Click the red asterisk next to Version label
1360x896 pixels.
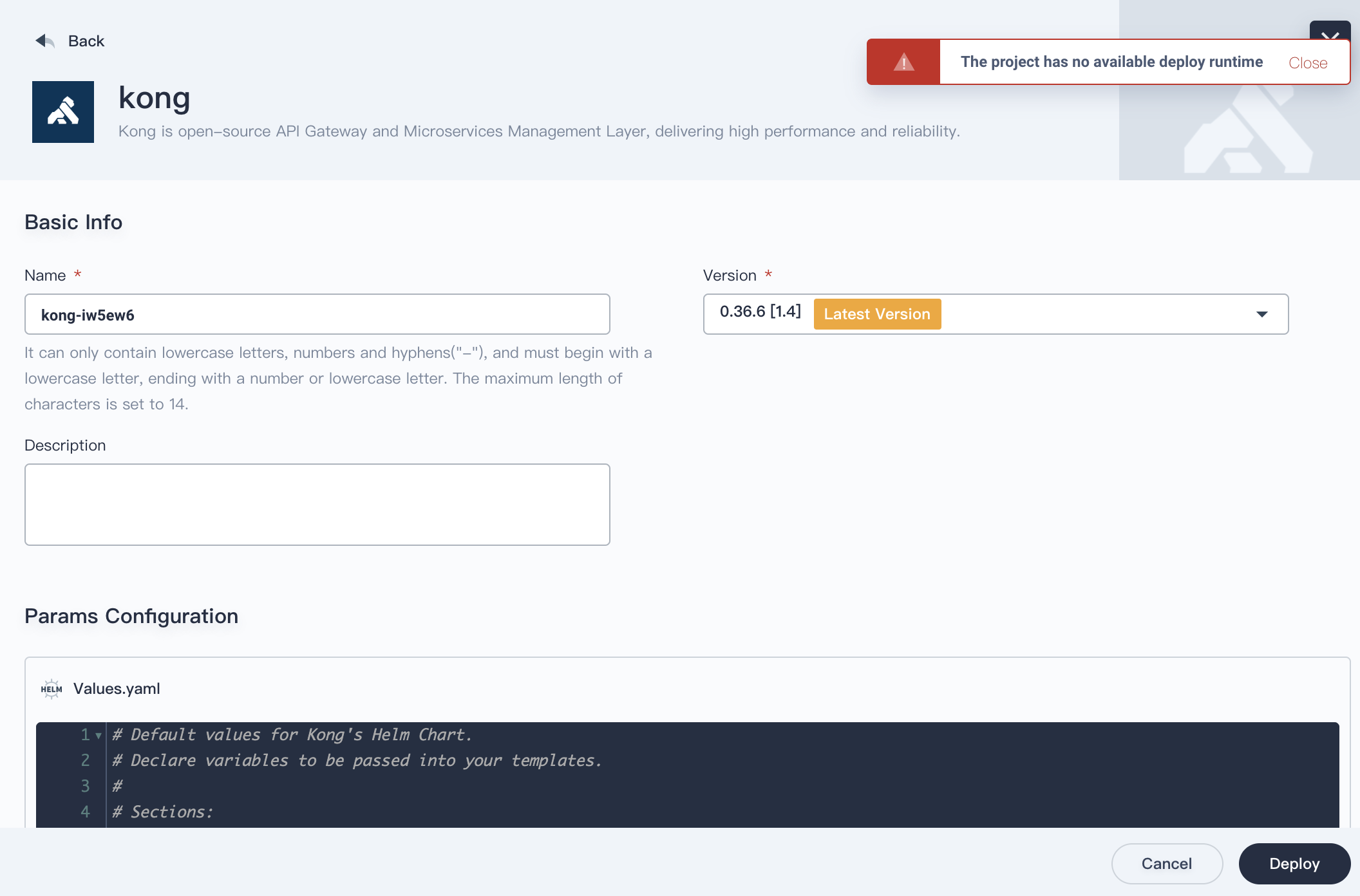768,274
